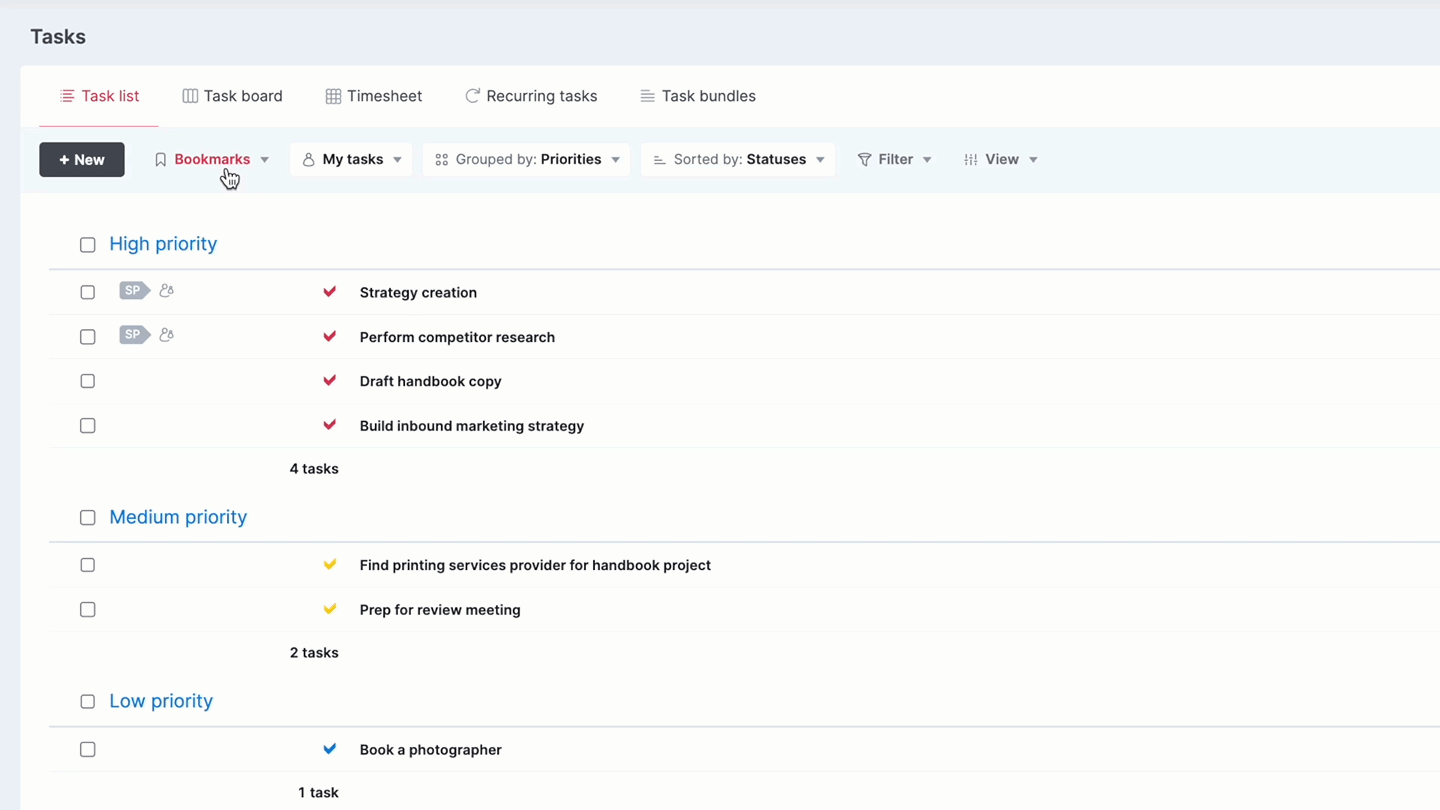This screenshot has width=1440, height=810.
Task: Click the Timesheet grid icon
Action: tap(333, 96)
